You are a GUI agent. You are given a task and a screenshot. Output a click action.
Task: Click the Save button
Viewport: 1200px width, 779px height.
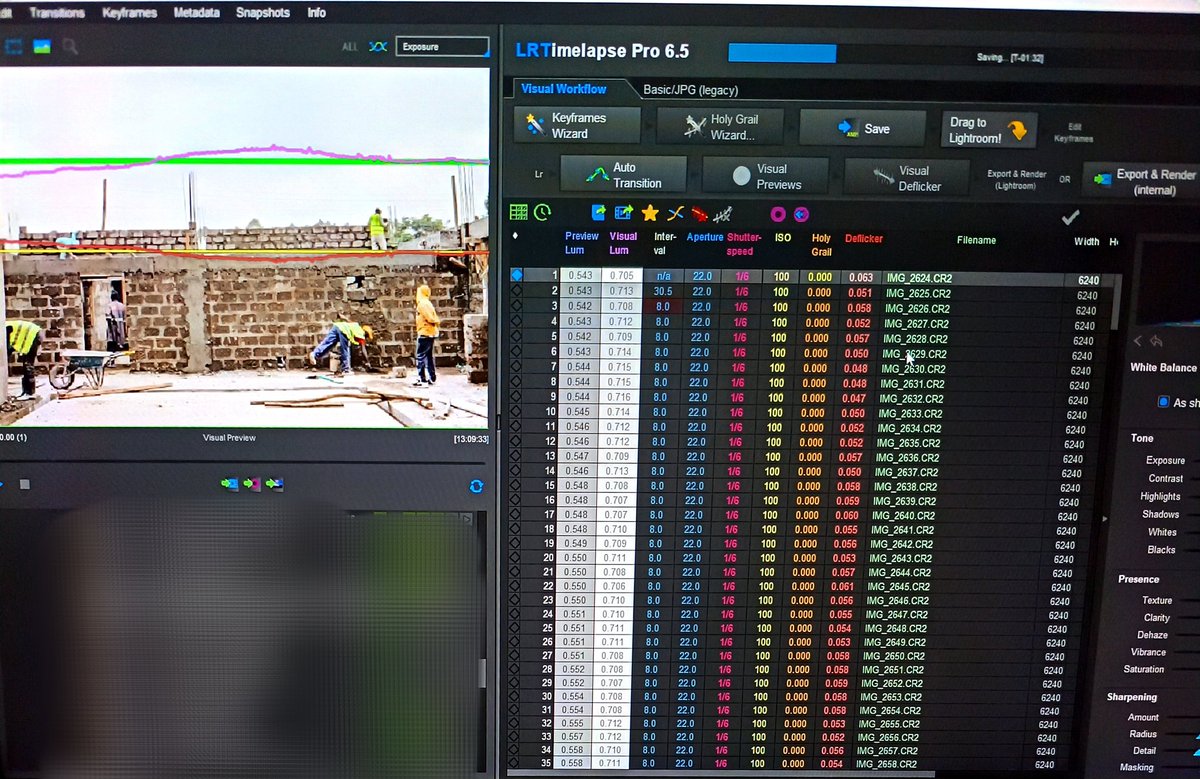[862, 128]
